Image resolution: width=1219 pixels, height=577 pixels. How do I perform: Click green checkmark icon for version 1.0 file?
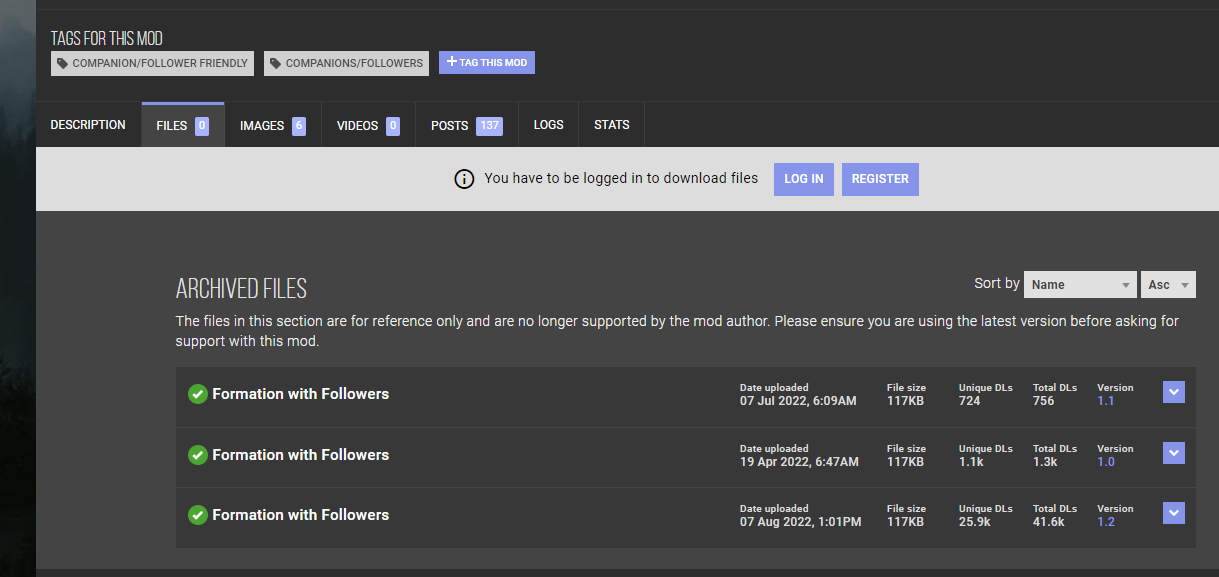coord(198,455)
